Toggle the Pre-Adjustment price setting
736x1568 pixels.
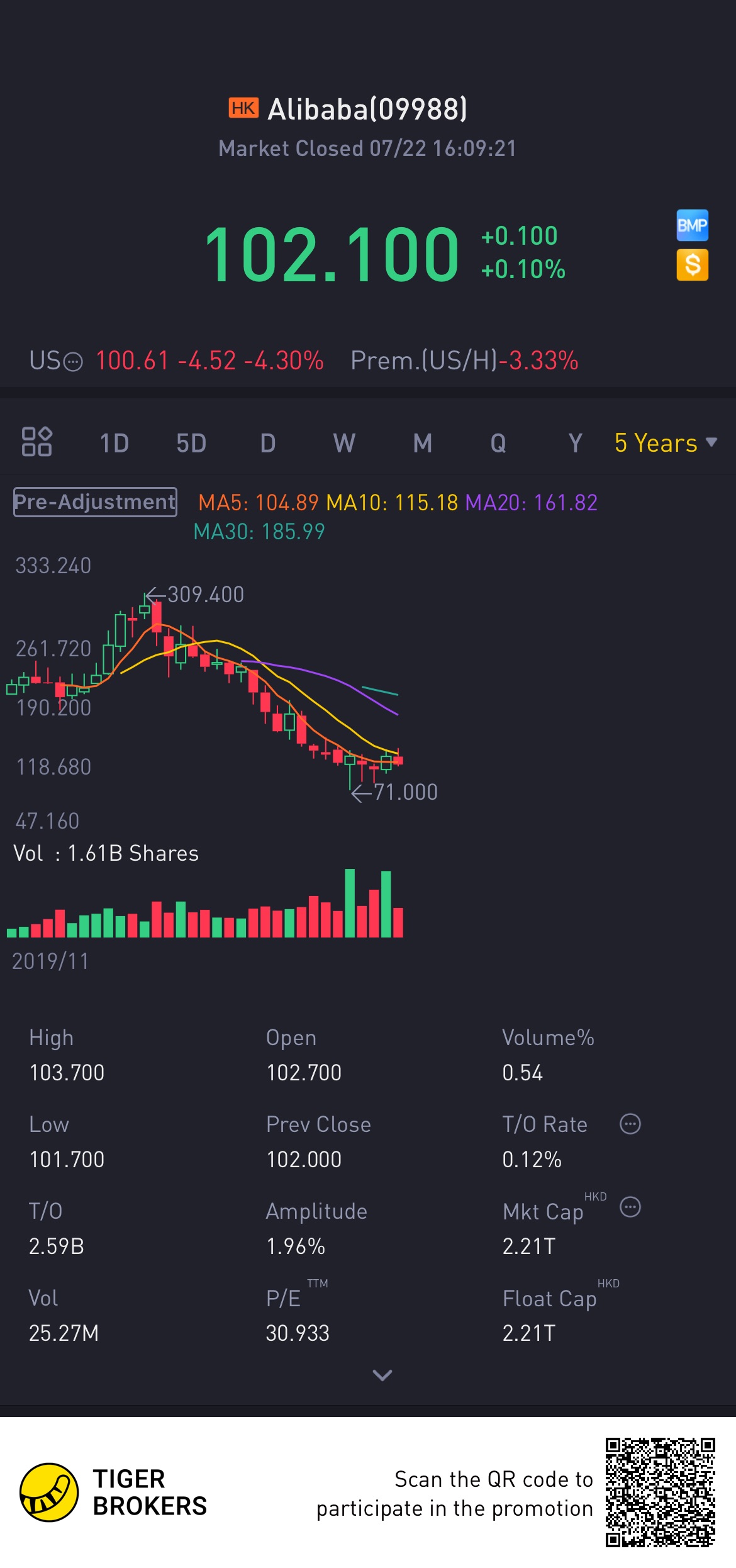95,502
